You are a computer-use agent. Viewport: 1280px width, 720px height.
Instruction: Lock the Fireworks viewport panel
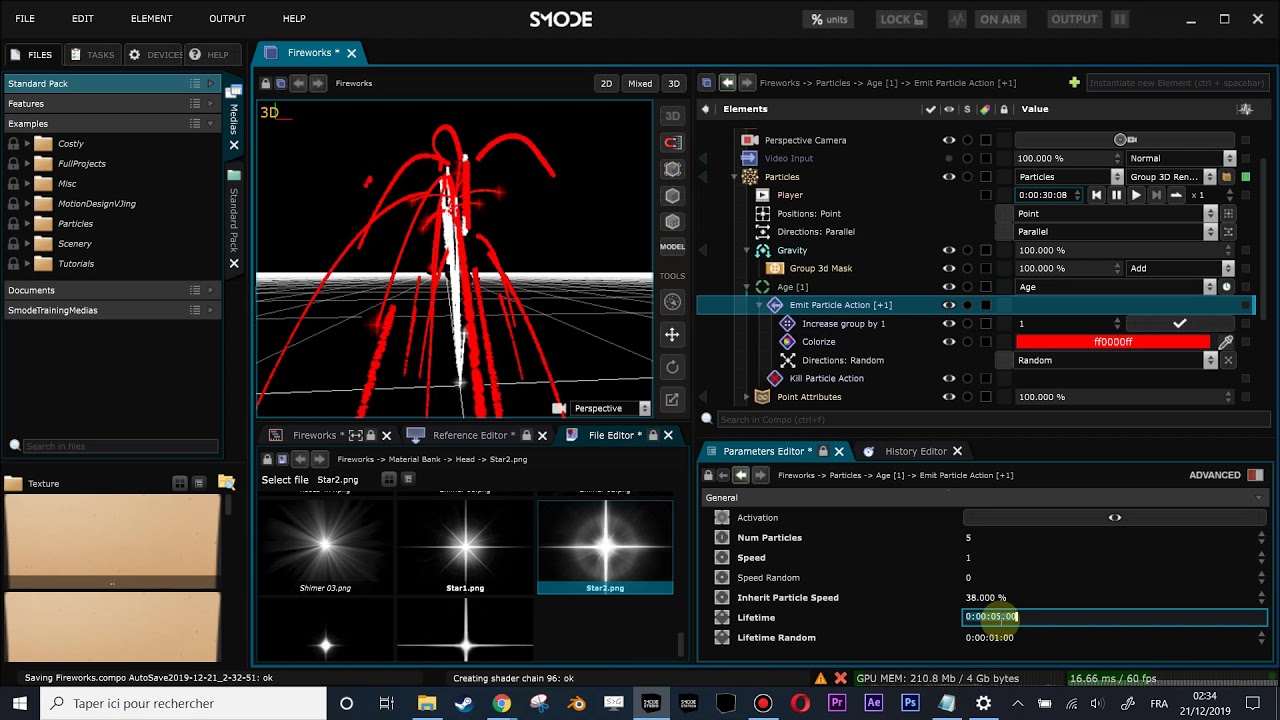coord(265,83)
